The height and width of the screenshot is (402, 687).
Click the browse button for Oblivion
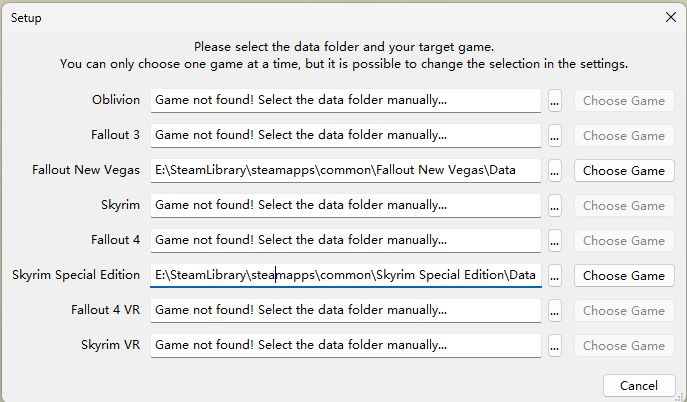point(555,101)
